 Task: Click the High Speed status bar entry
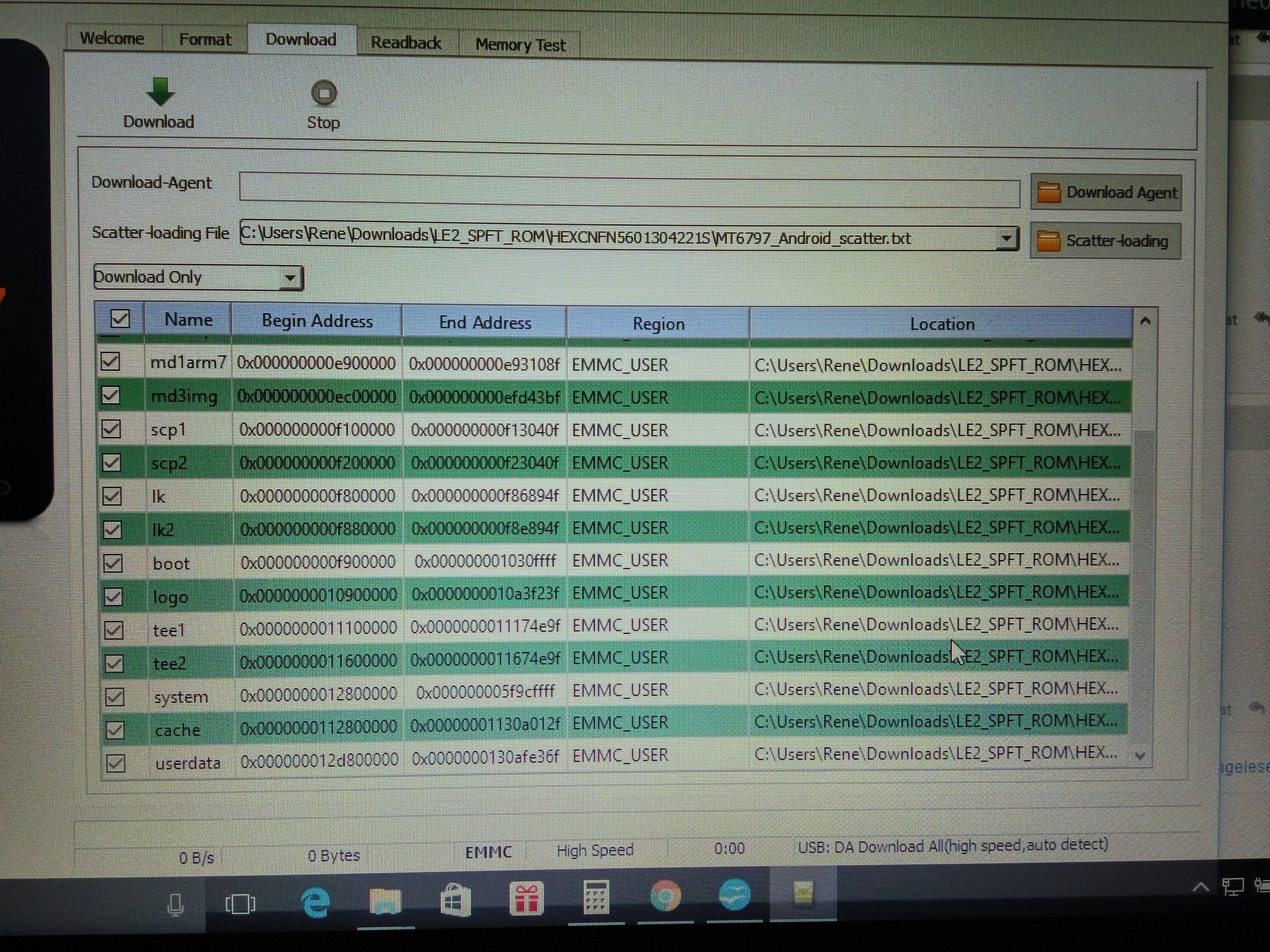pyautogui.click(x=595, y=850)
